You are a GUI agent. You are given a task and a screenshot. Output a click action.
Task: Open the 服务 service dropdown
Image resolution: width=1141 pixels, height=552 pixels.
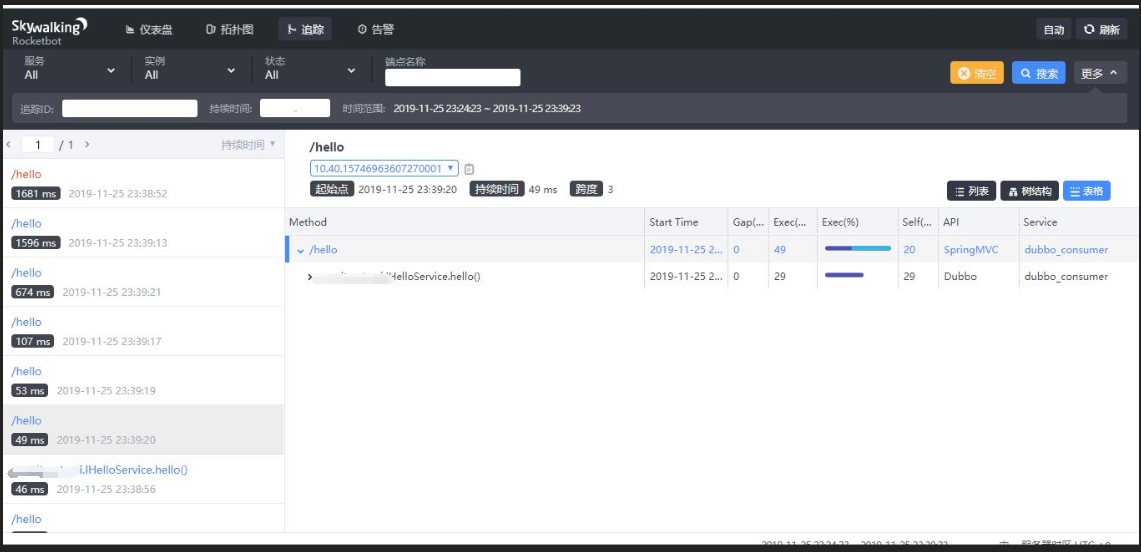pyautogui.click(x=70, y=69)
